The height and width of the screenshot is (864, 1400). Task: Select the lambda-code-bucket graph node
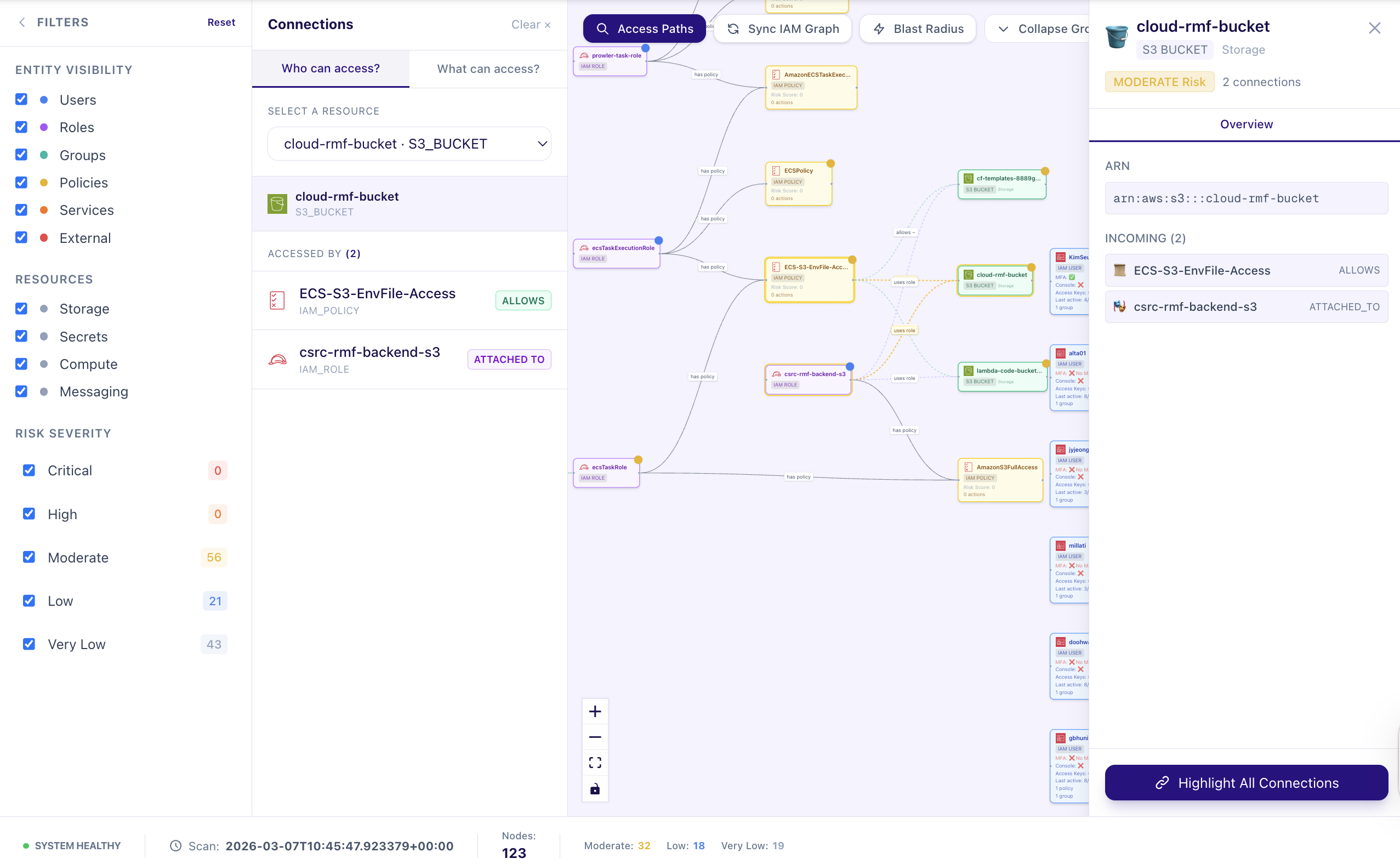(x=1002, y=376)
